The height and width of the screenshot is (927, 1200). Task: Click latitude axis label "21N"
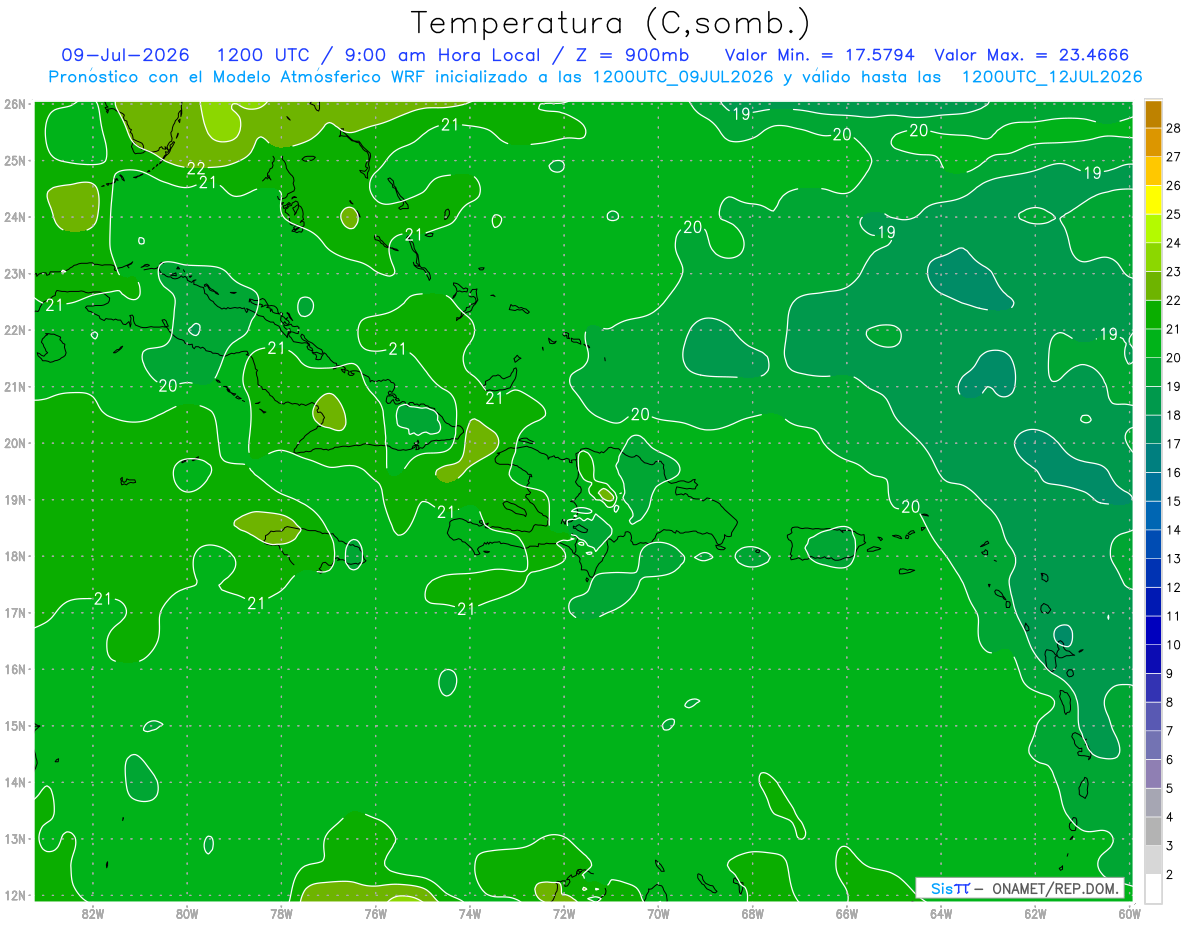pos(14,386)
